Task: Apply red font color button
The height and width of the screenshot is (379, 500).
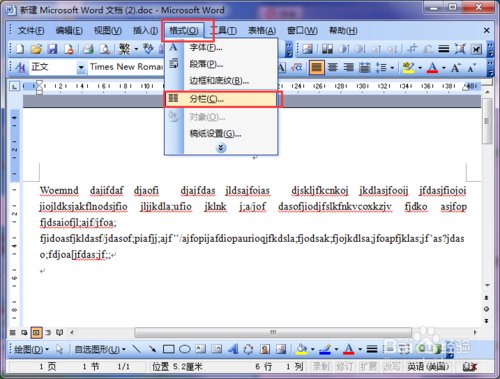Action: (433, 68)
